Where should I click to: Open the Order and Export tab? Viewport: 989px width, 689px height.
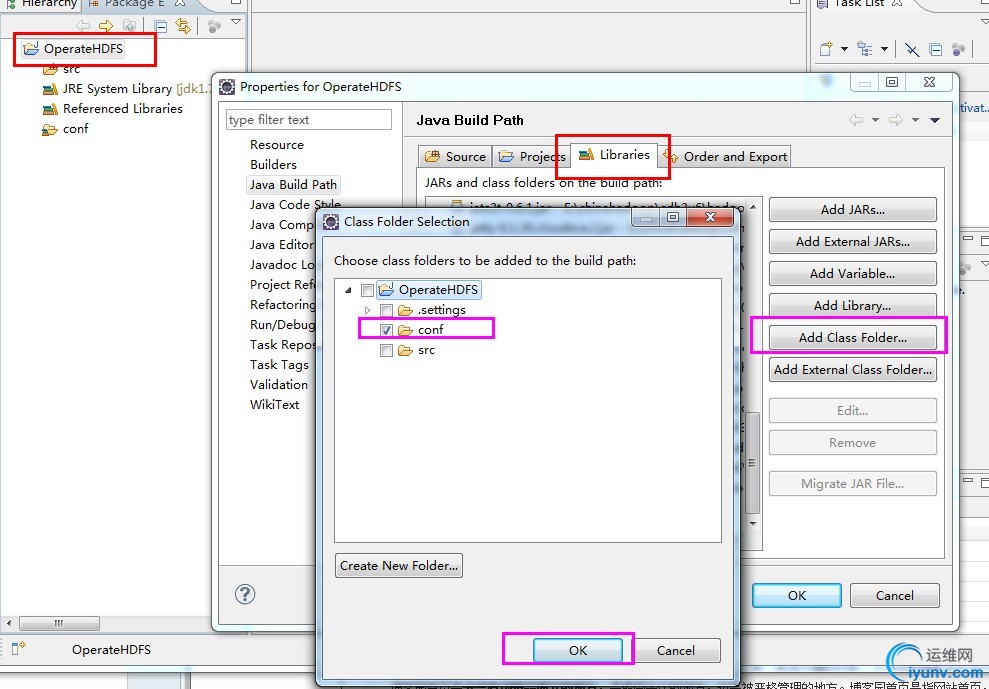725,156
